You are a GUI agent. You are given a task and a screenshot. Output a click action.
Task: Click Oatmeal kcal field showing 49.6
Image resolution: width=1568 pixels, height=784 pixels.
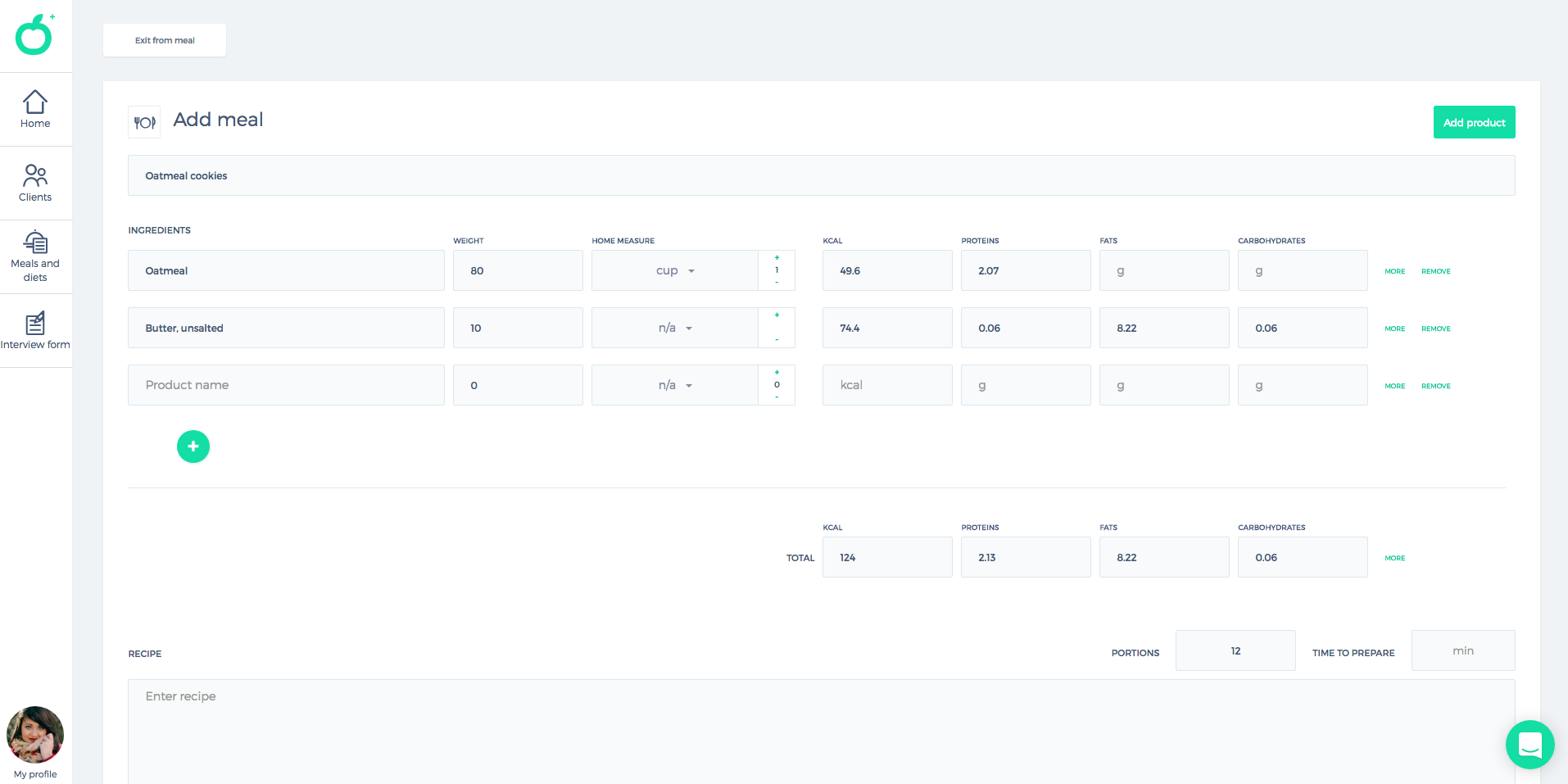pyautogui.click(x=887, y=270)
